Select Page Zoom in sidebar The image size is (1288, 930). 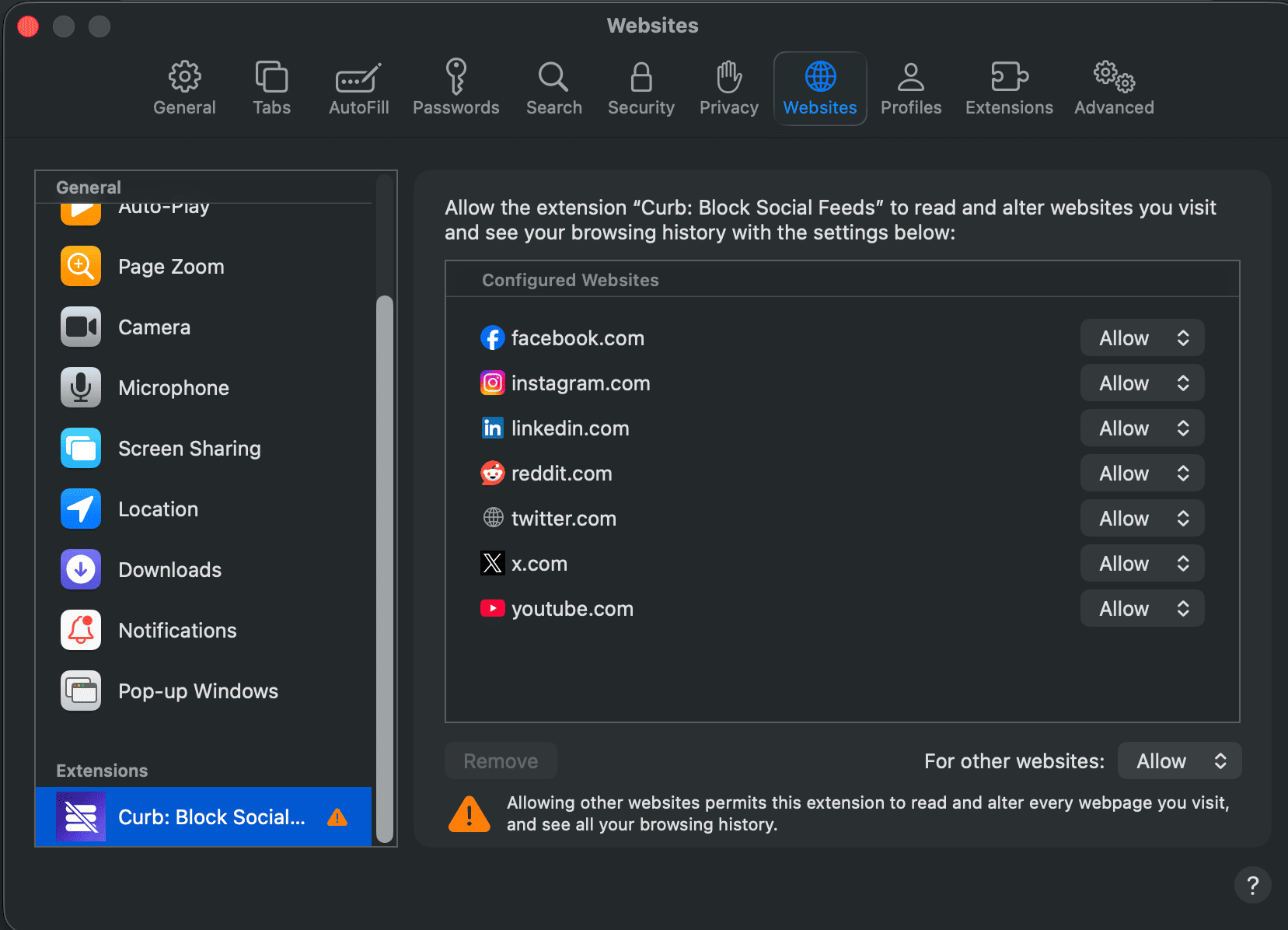click(204, 267)
